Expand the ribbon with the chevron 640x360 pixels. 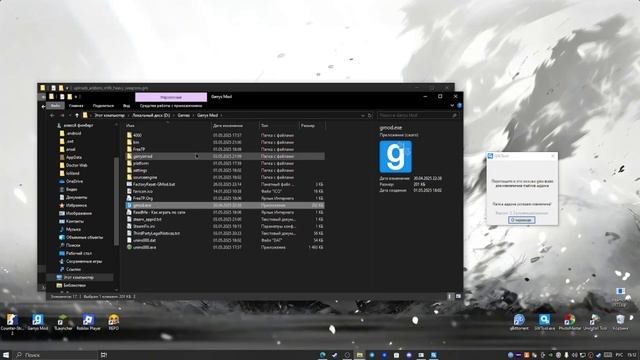[x=452, y=106]
